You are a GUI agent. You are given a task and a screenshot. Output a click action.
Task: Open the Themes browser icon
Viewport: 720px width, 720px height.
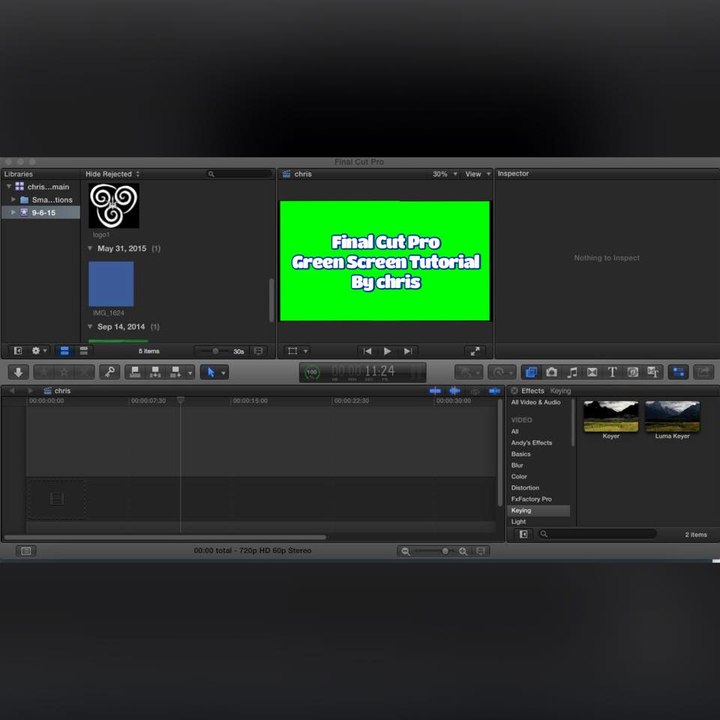652,372
